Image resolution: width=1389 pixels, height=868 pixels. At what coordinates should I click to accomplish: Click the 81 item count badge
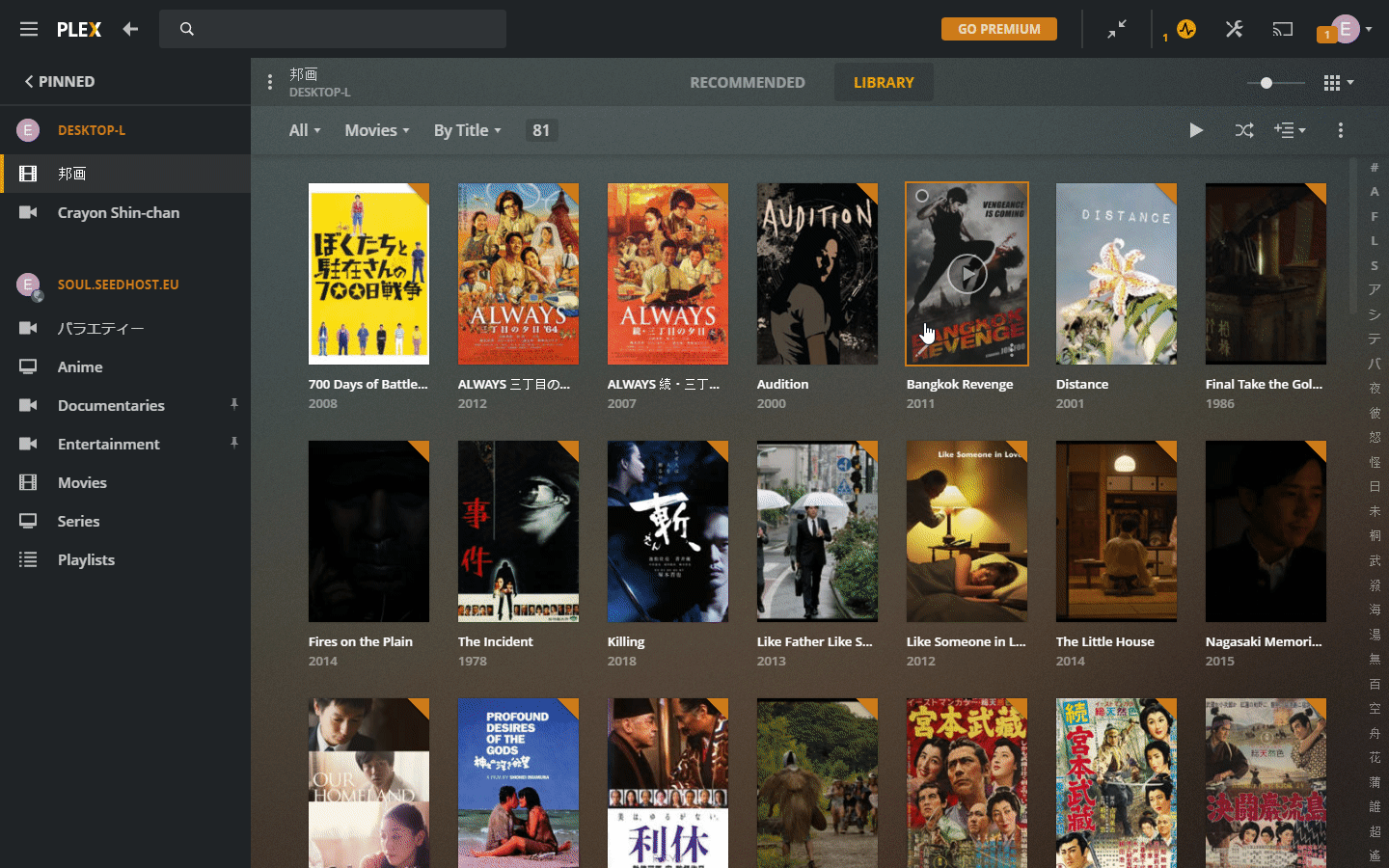(541, 130)
